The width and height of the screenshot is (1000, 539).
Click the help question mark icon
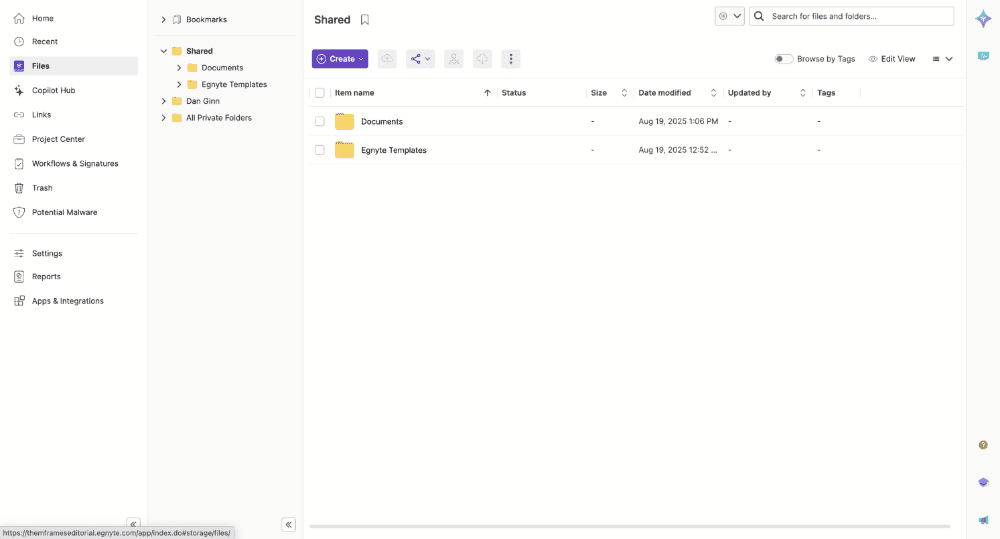click(983, 445)
